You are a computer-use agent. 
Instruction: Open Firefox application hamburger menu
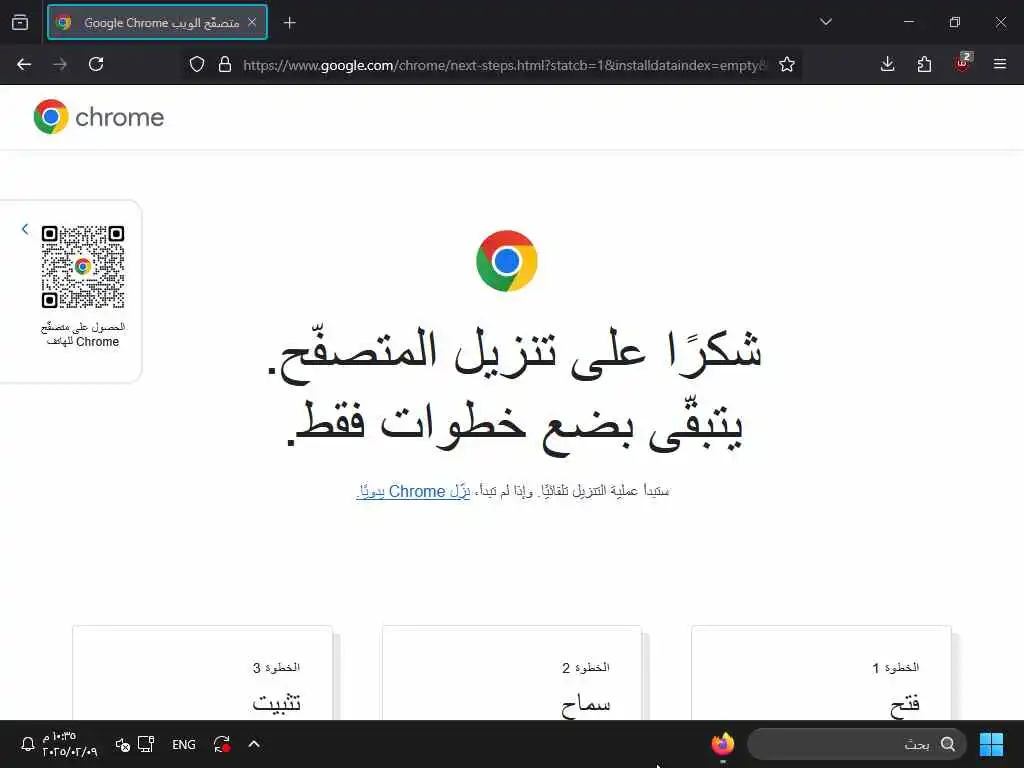1000,64
